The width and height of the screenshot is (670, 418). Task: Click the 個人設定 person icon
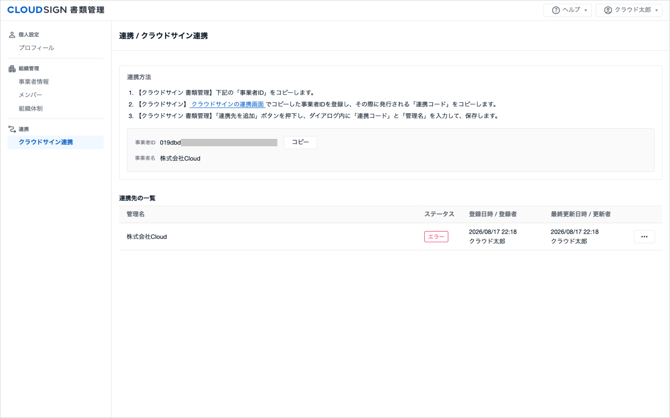click(x=12, y=35)
